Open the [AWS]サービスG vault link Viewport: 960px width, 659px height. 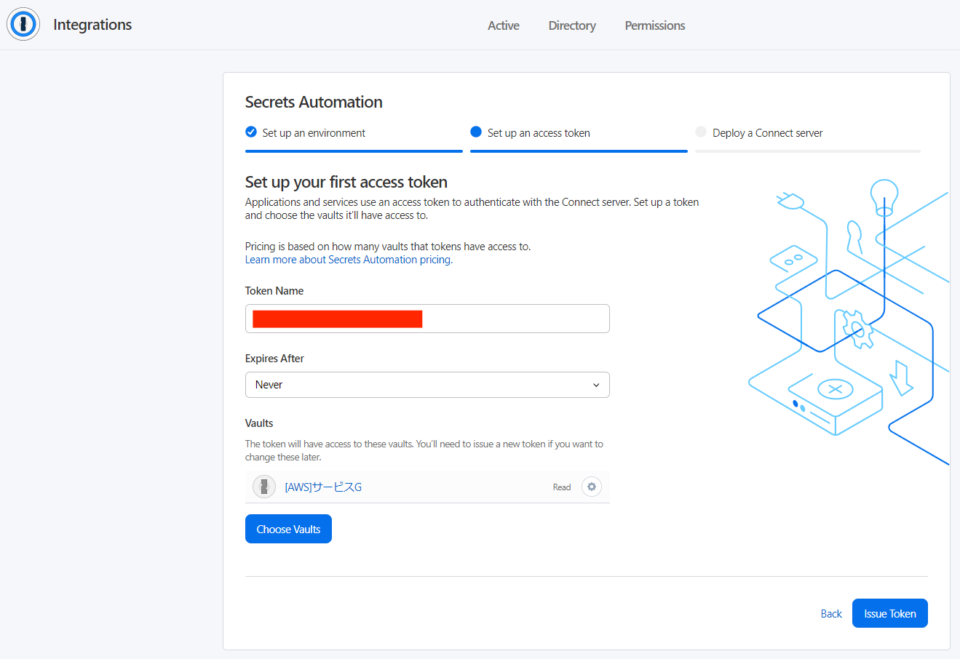(323, 487)
